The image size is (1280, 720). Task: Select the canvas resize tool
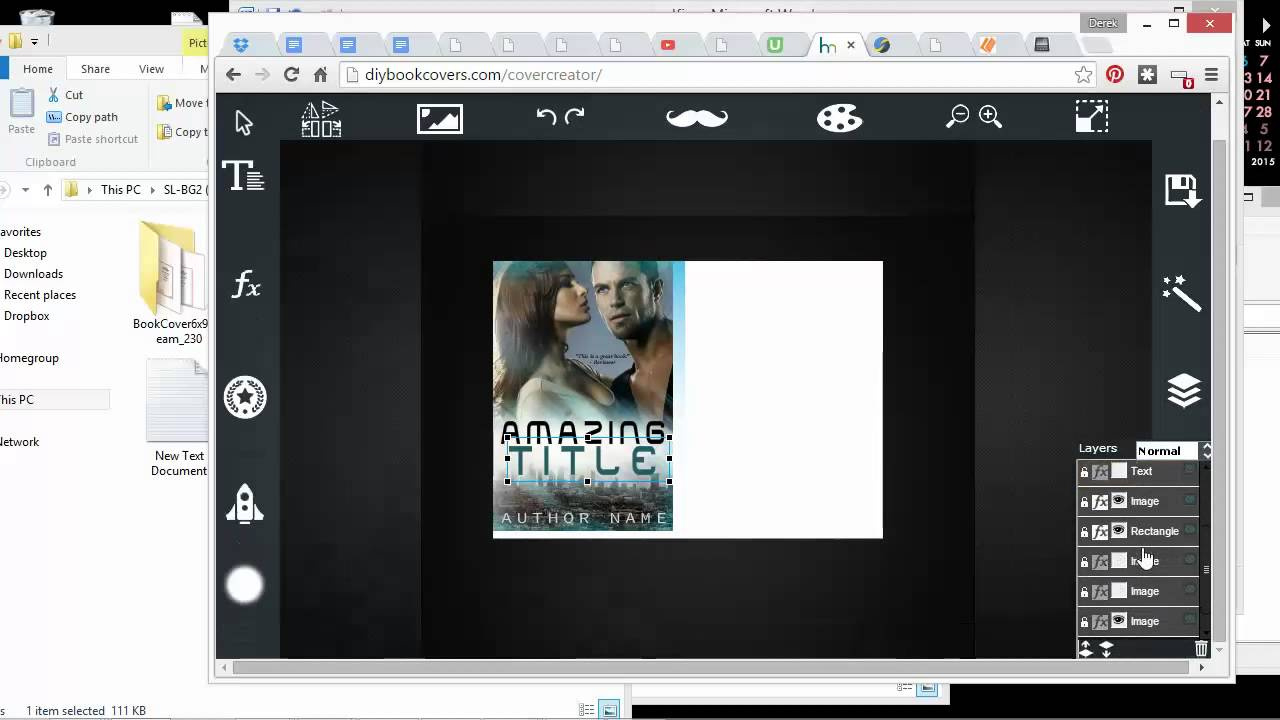[x=1092, y=116]
